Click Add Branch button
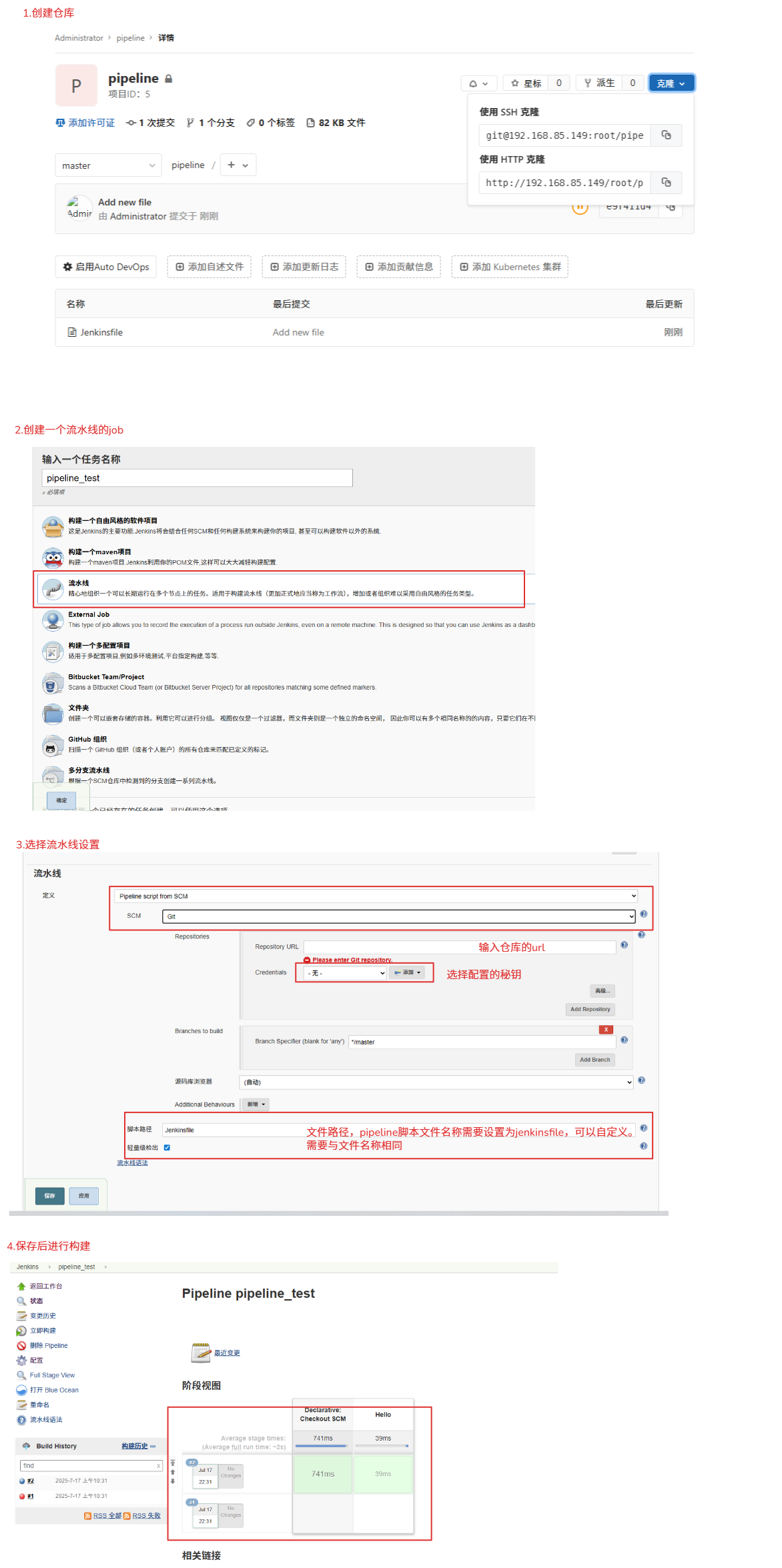782x1568 pixels. pyautogui.click(x=595, y=1060)
